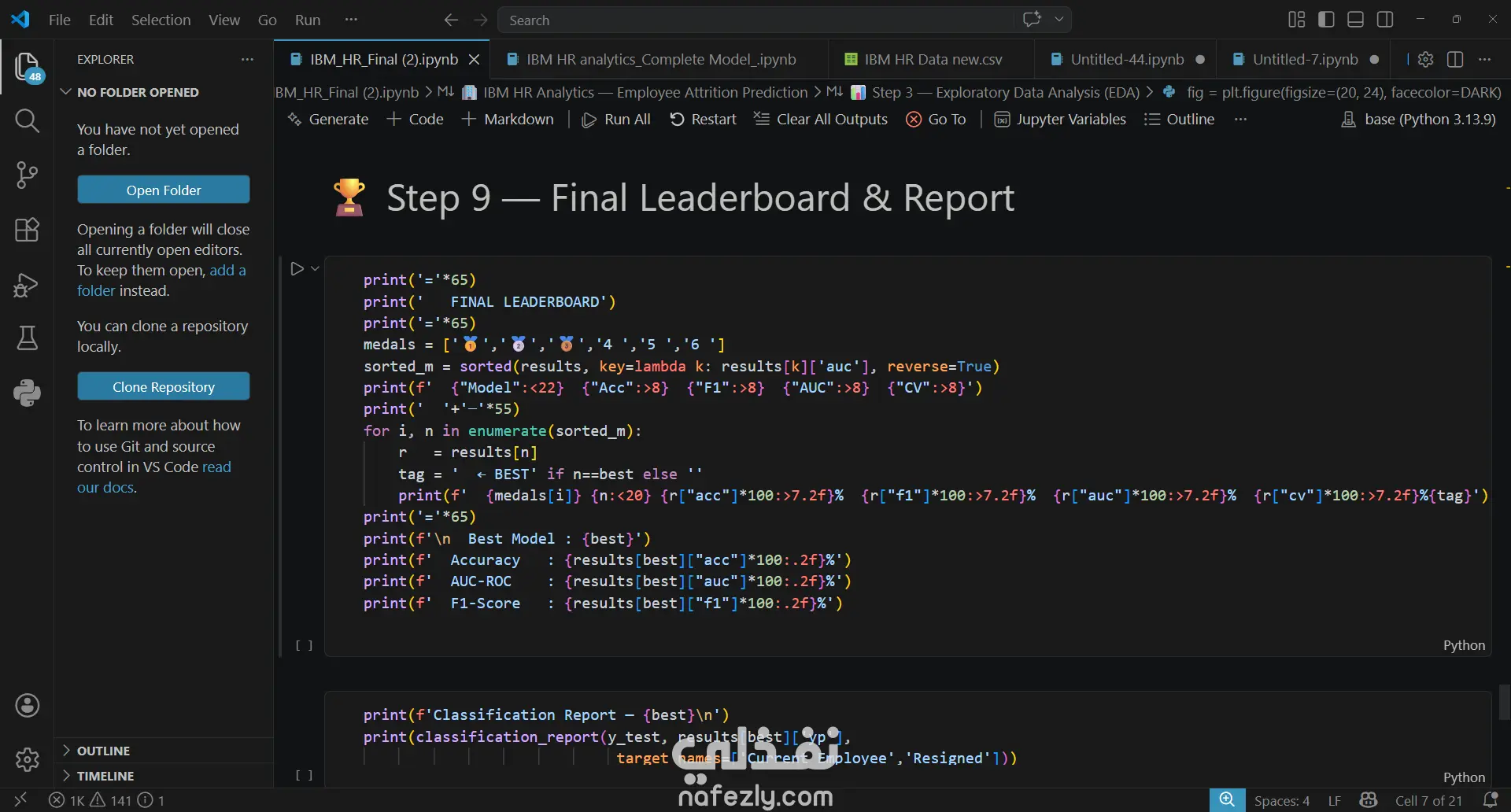Open the Source Control view
The image size is (1511, 812).
click(27, 175)
